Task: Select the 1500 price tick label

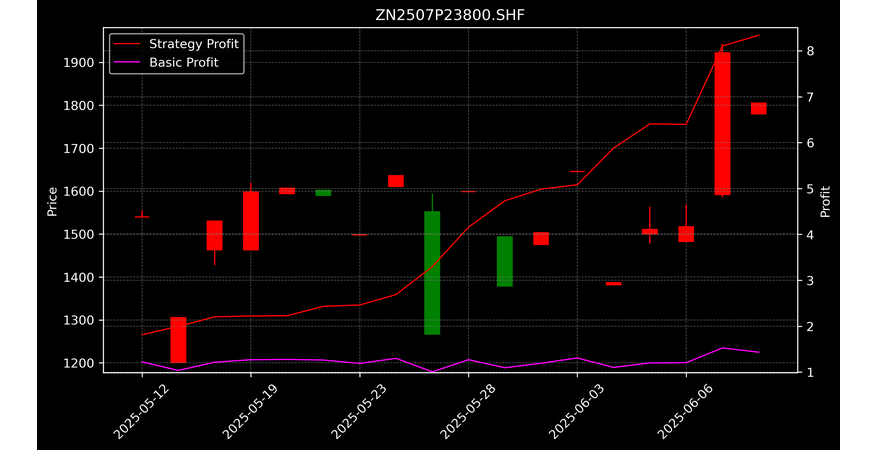Action: click(80, 235)
